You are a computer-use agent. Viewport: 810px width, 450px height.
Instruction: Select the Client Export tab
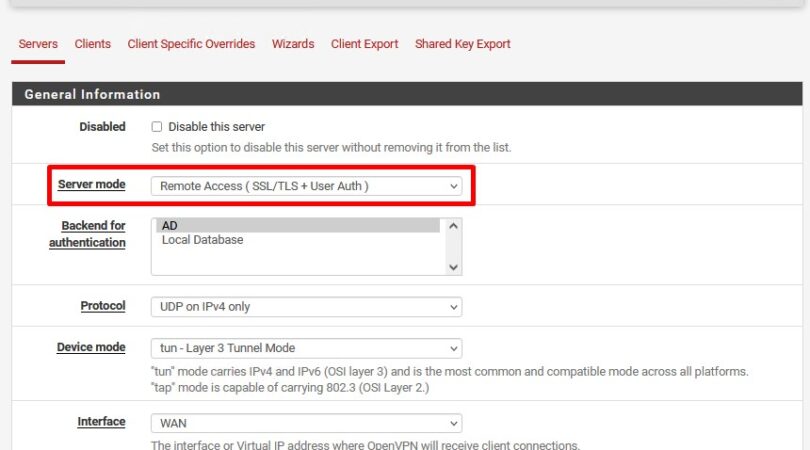(364, 44)
